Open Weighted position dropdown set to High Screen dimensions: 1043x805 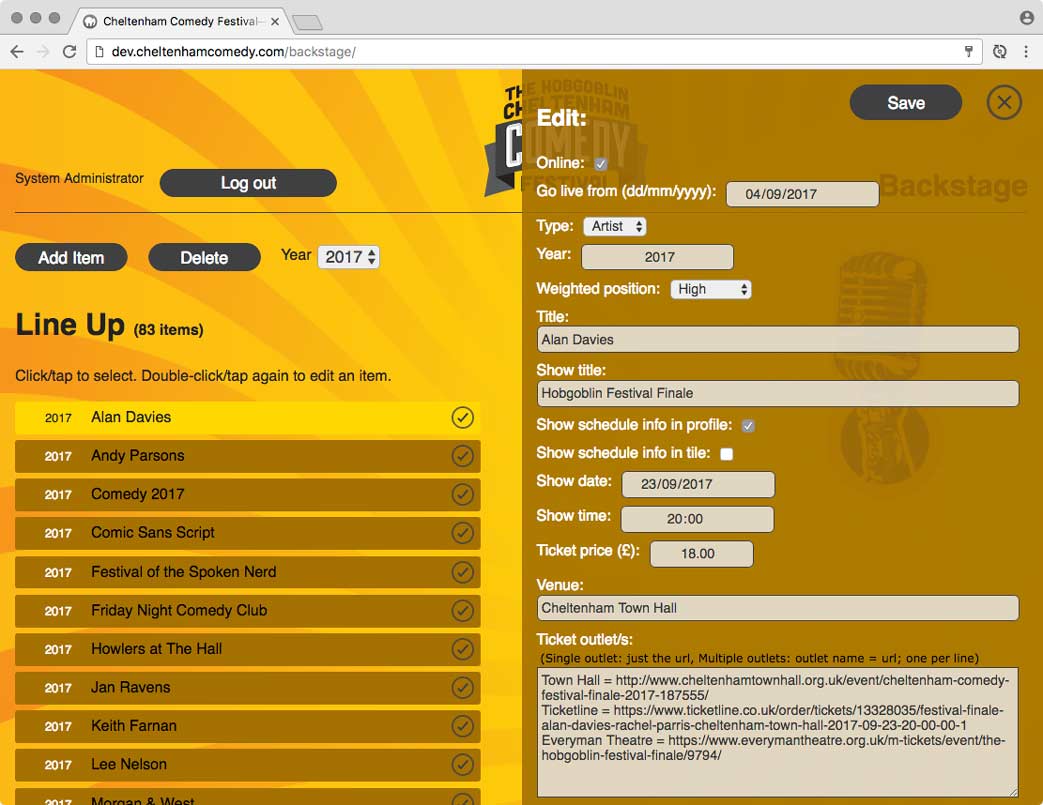point(710,289)
